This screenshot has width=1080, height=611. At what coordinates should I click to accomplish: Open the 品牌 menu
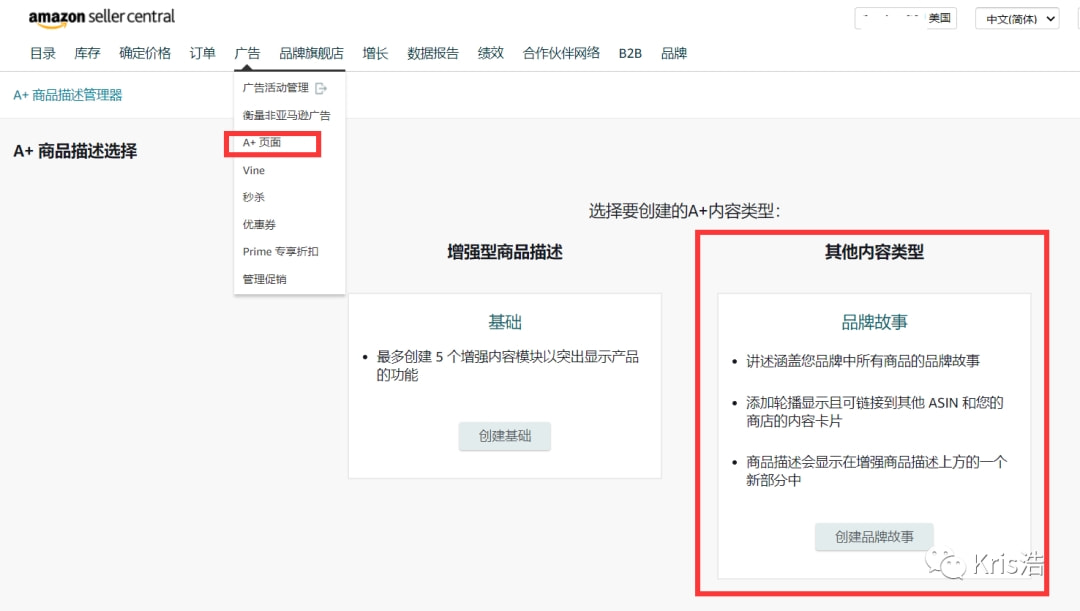pyautogui.click(x=674, y=53)
